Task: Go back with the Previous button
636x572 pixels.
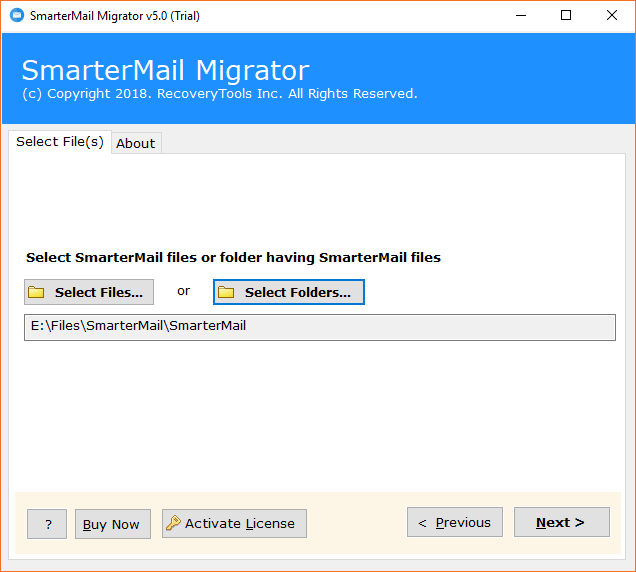Action: pyautogui.click(x=455, y=522)
